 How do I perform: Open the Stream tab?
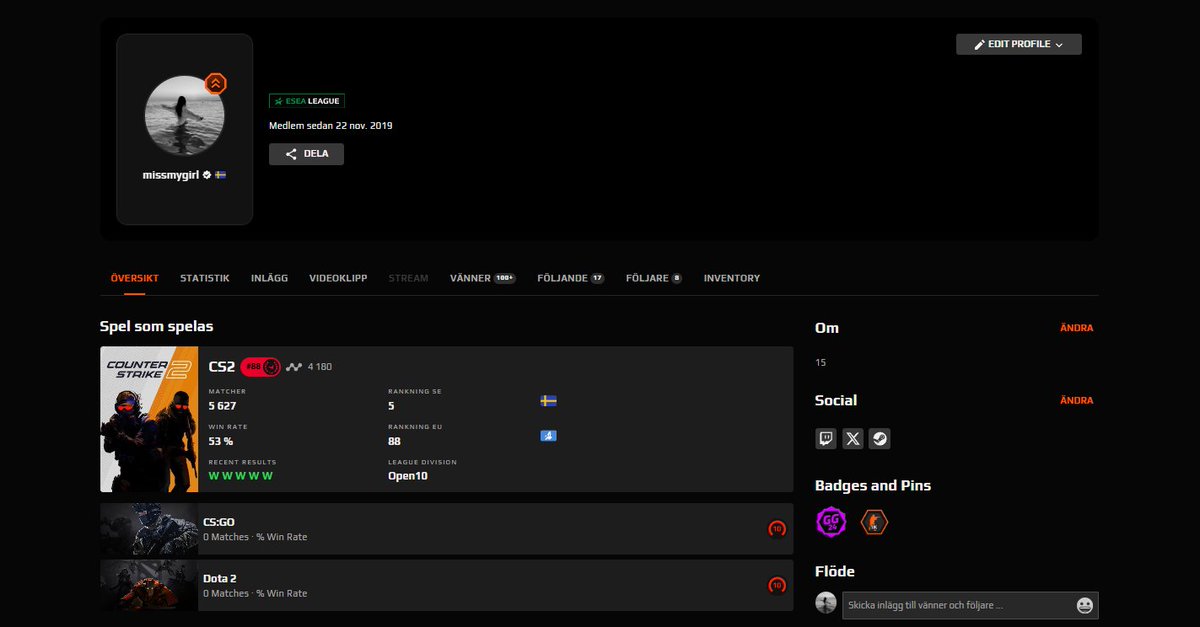408,278
